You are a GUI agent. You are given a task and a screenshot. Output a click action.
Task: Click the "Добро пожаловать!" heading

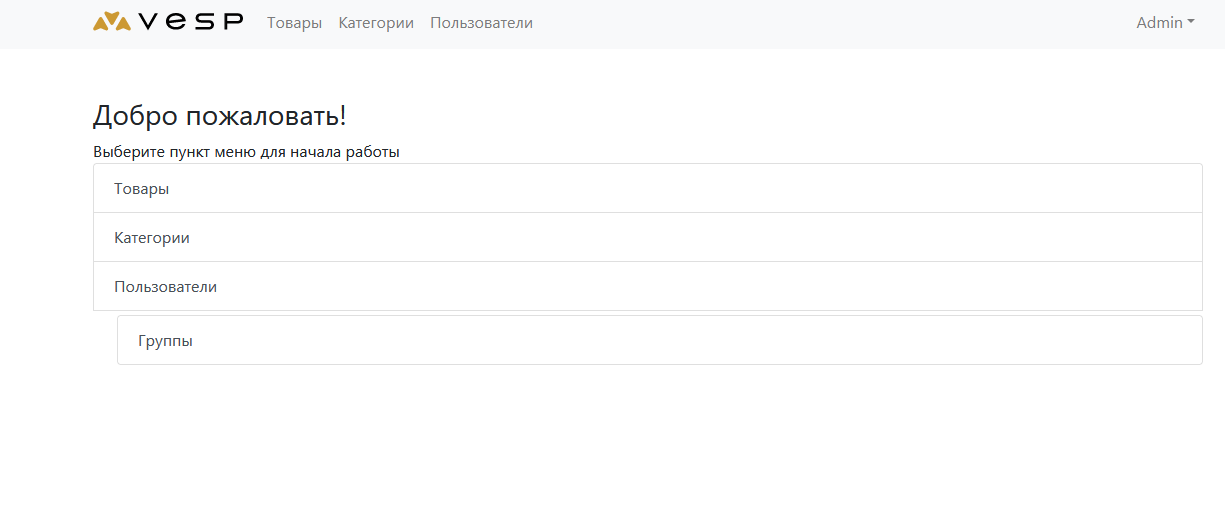(219, 116)
